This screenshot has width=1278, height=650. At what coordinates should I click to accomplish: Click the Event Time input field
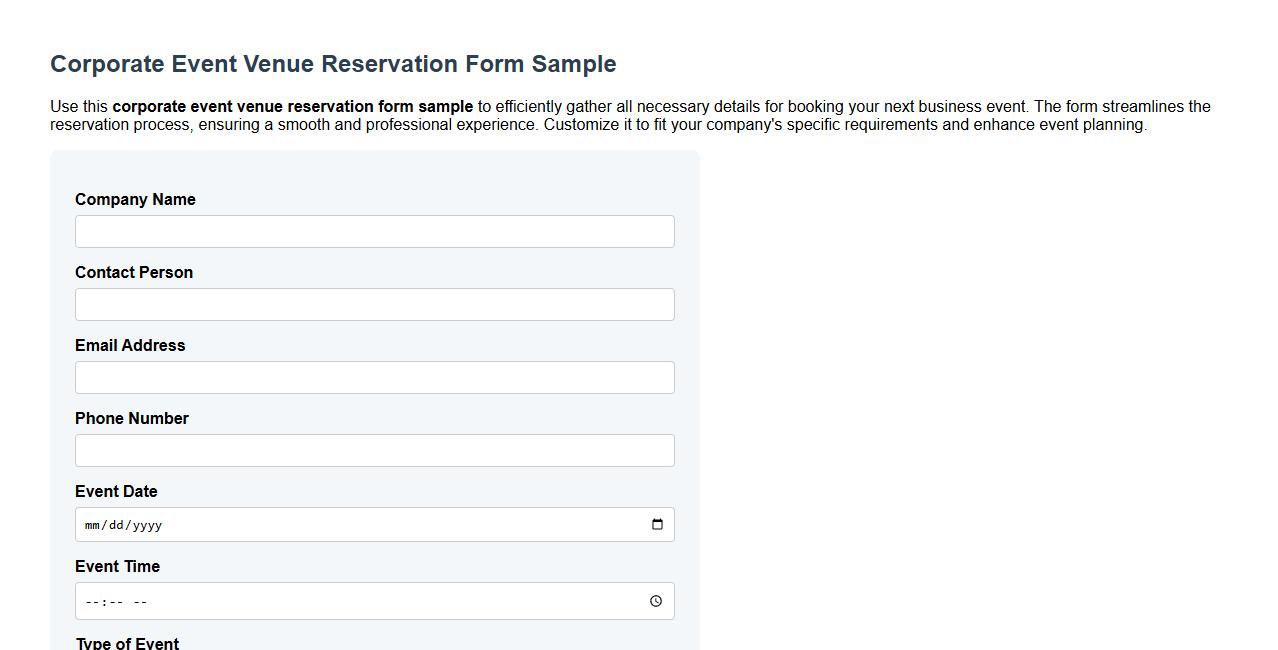[300, 601]
